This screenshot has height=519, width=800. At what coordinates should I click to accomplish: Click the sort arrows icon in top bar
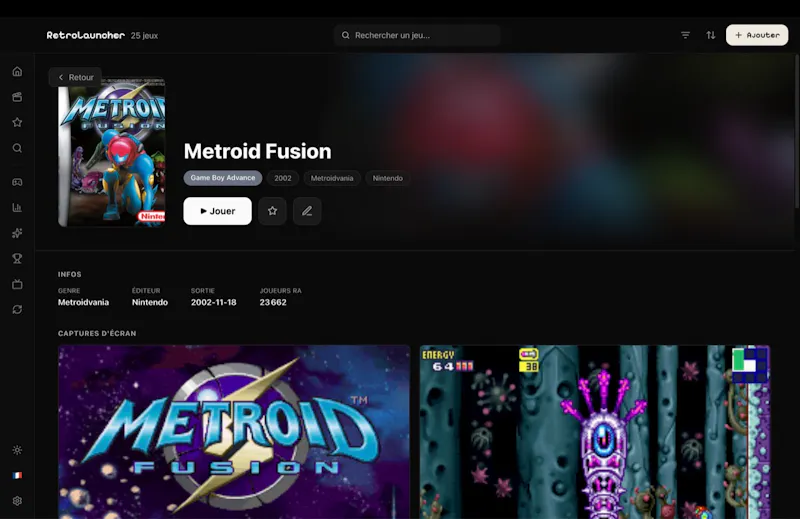pyautogui.click(x=711, y=35)
